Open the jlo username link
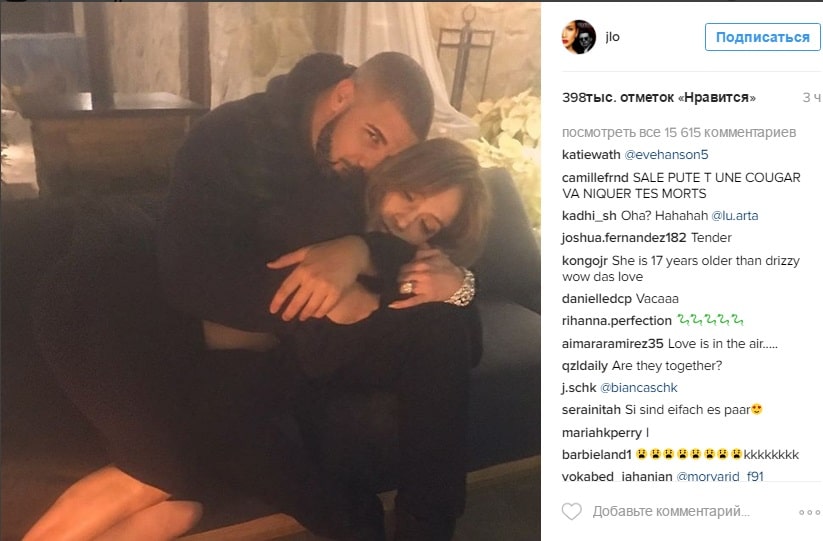Image resolution: width=823 pixels, height=541 pixels. click(613, 37)
